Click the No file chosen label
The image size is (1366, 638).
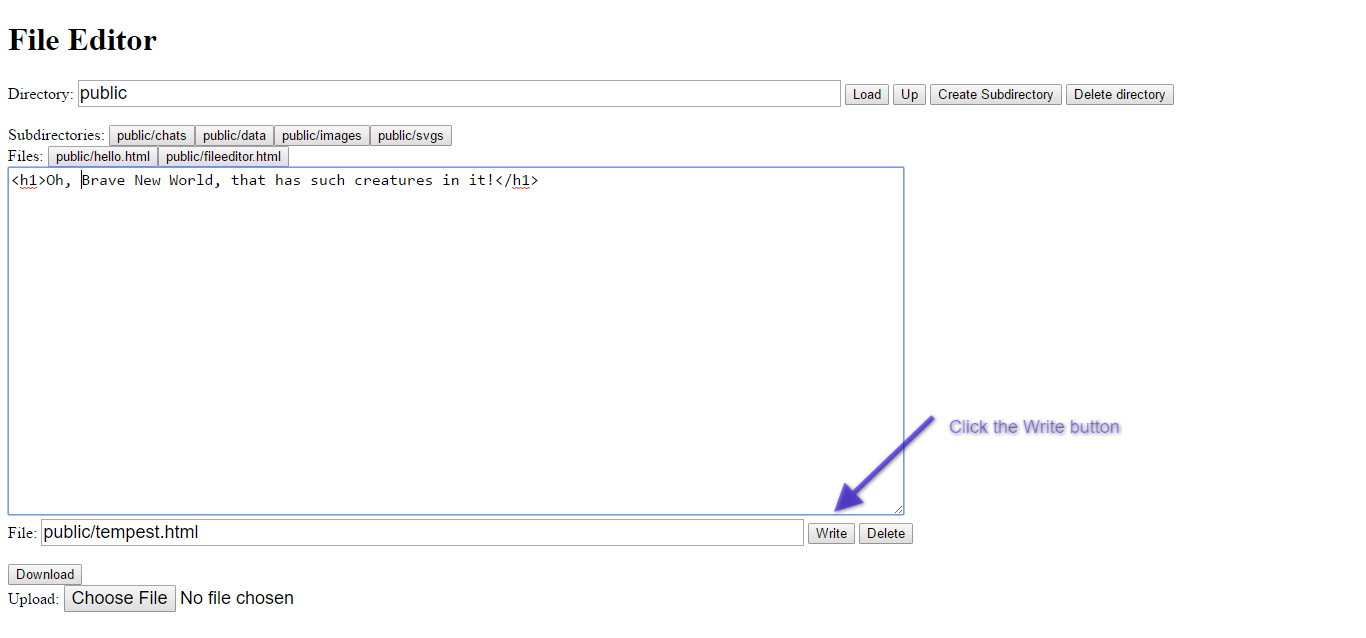click(x=237, y=598)
